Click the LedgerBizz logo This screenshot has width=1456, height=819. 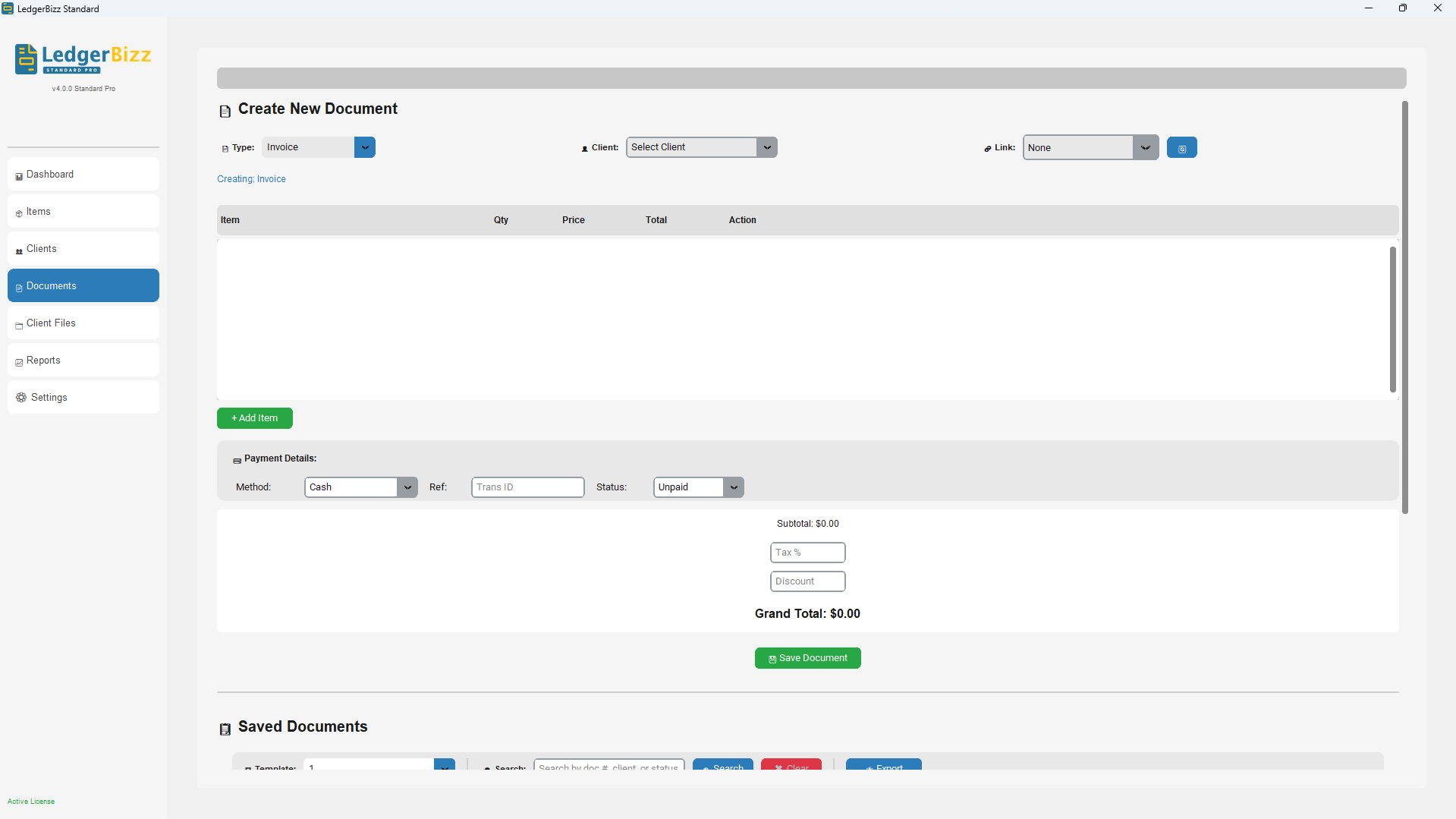83,59
